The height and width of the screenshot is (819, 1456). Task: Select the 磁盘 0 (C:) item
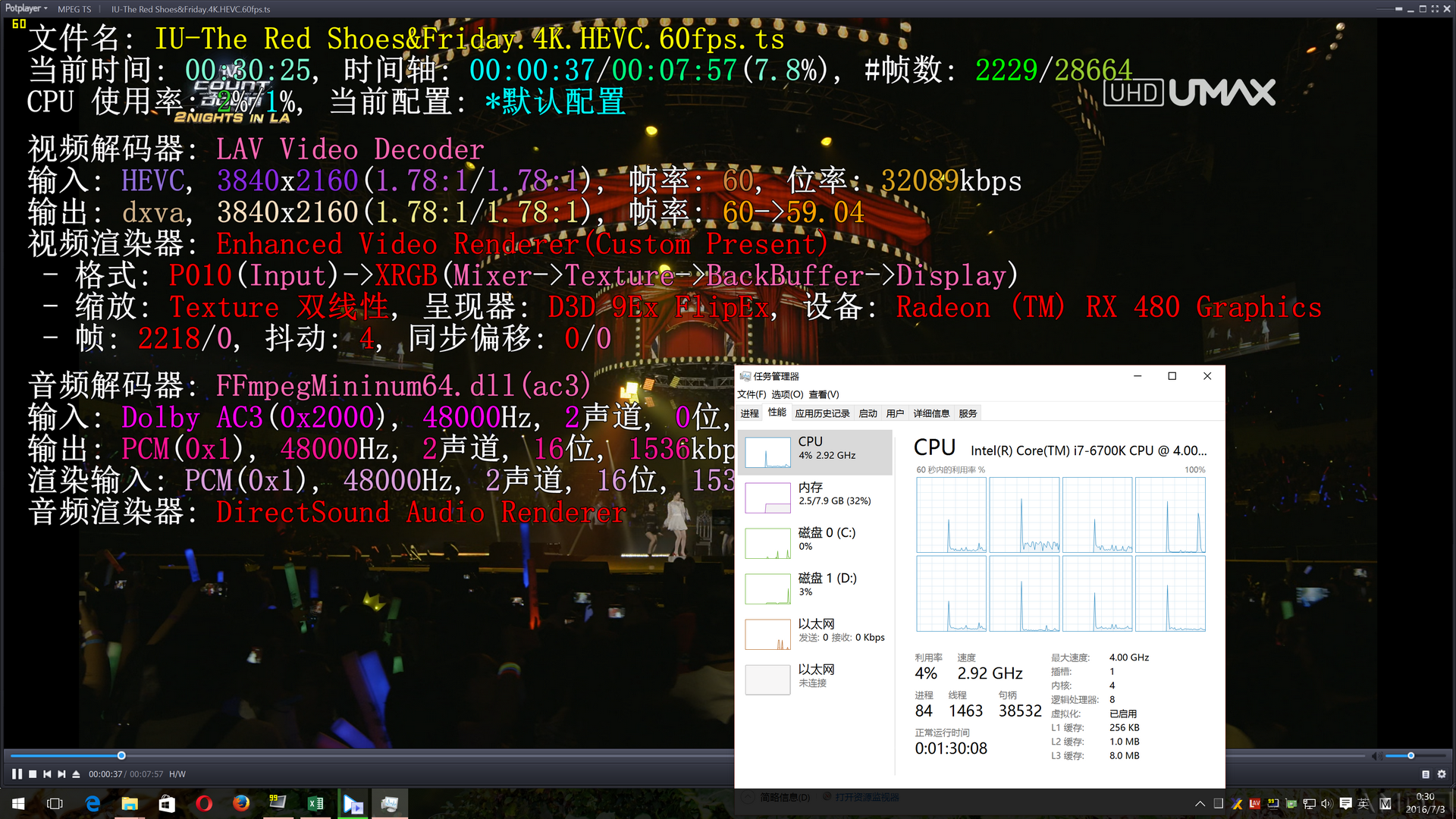point(815,543)
